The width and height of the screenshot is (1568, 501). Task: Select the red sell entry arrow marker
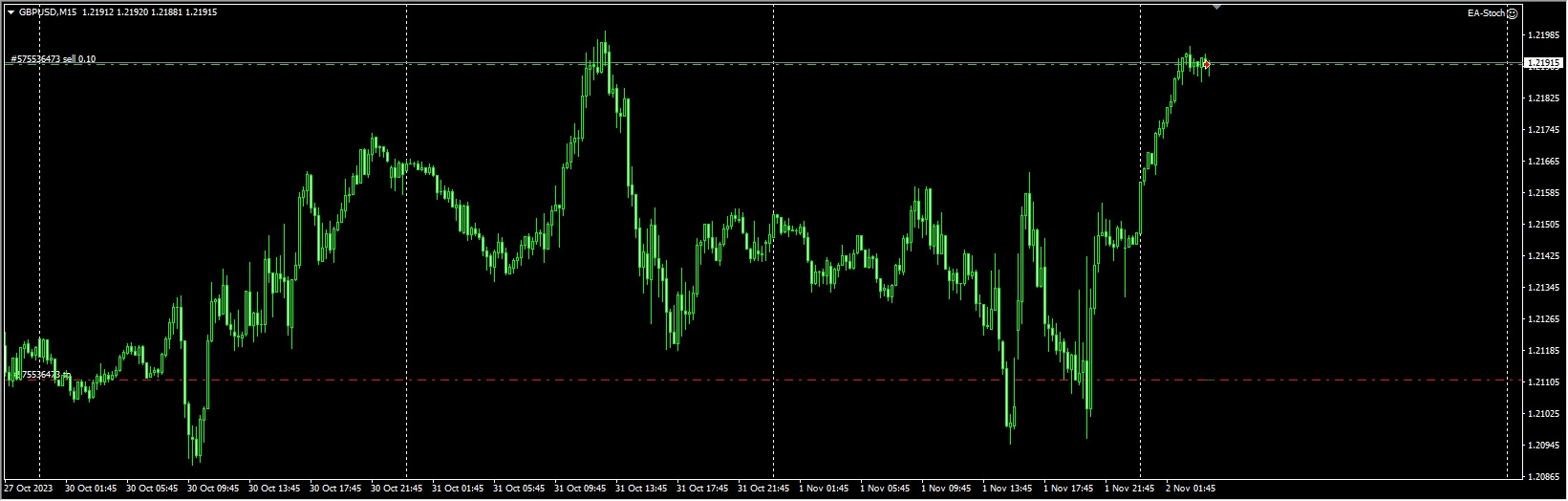pos(1207,64)
